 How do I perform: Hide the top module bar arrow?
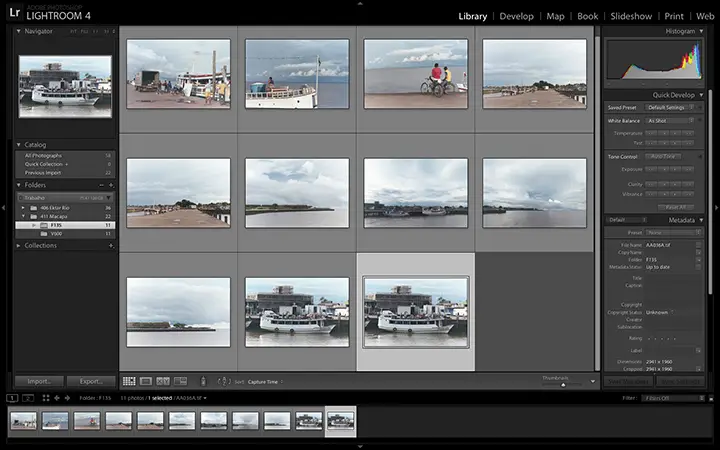coord(360,3)
